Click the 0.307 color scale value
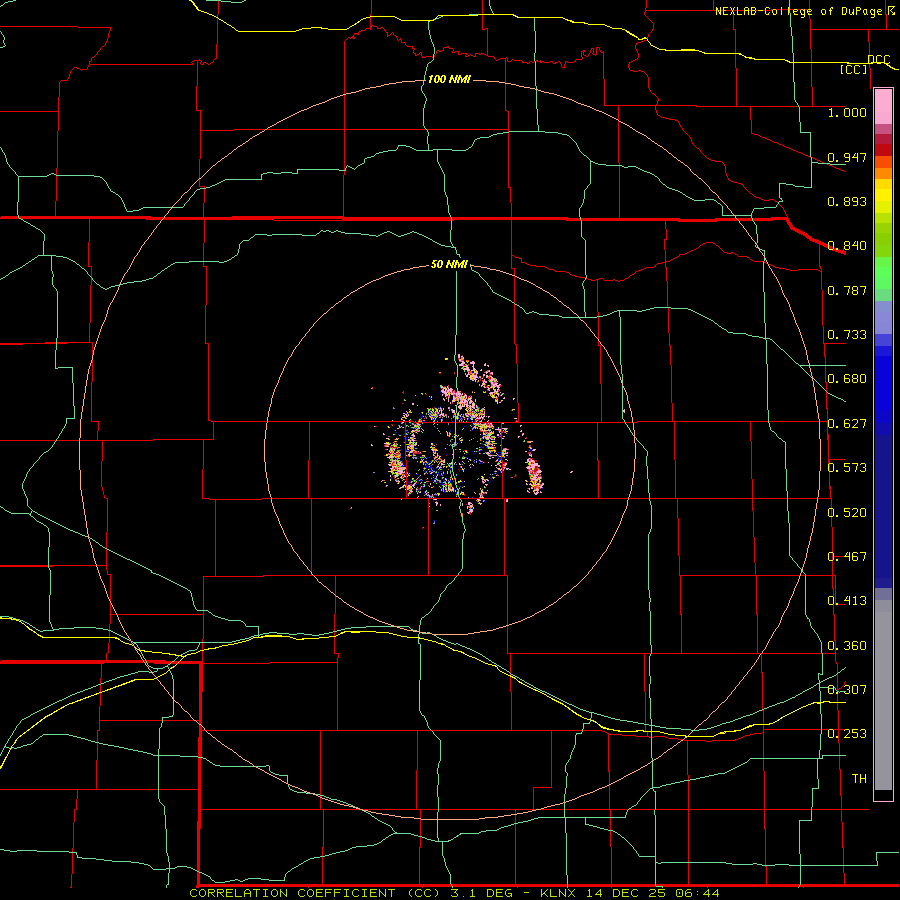 coord(847,689)
